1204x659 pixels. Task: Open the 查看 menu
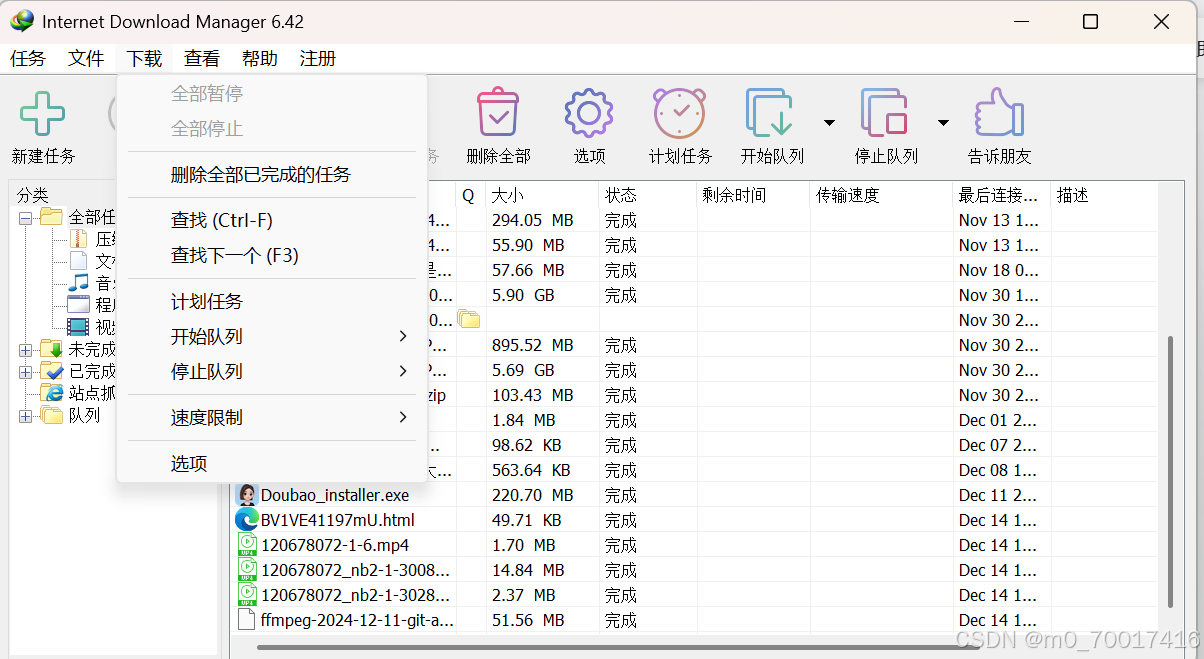point(202,59)
